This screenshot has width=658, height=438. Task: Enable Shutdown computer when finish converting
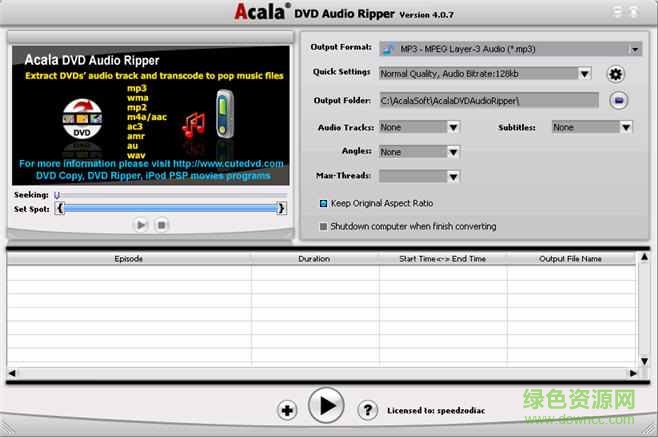pyautogui.click(x=323, y=226)
